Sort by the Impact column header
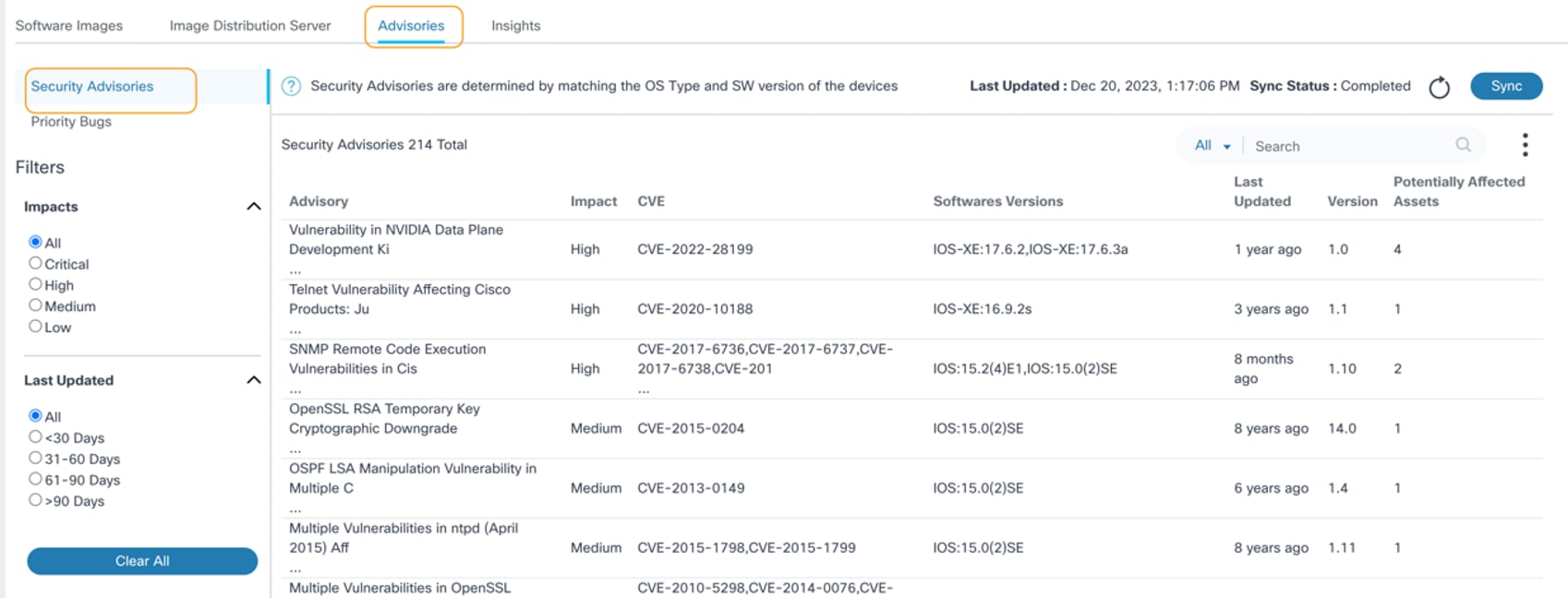 pyautogui.click(x=593, y=201)
